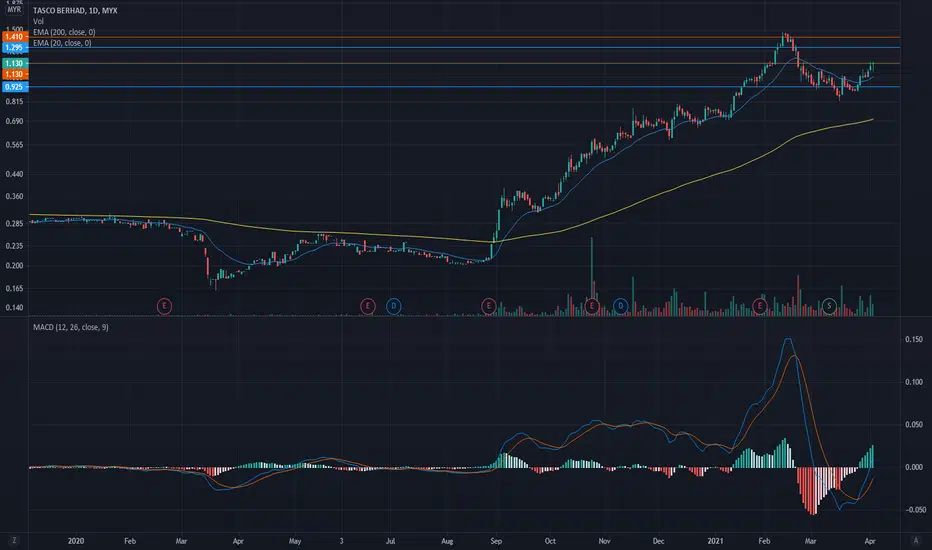This screenshot has width=932, height=550.
Task: Click the 'Oct' time axis label
Action: [550, 541]
